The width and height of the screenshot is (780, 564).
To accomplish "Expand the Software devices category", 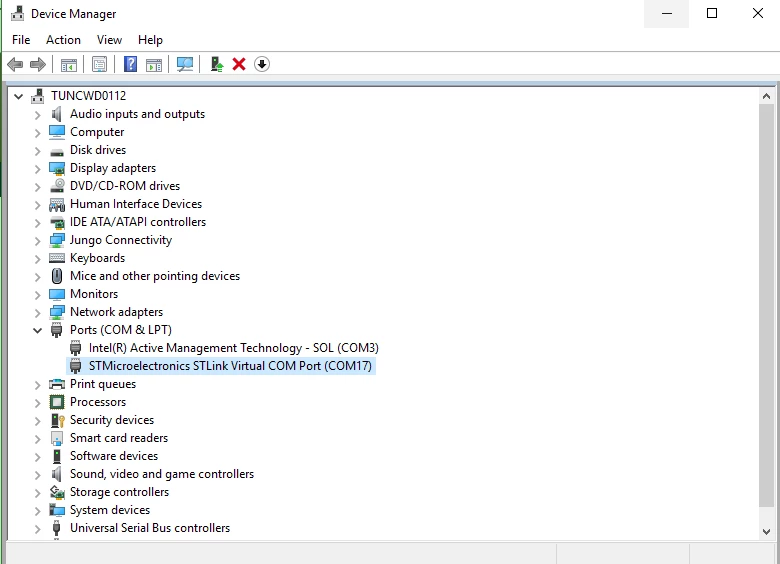I will (37, 457).
